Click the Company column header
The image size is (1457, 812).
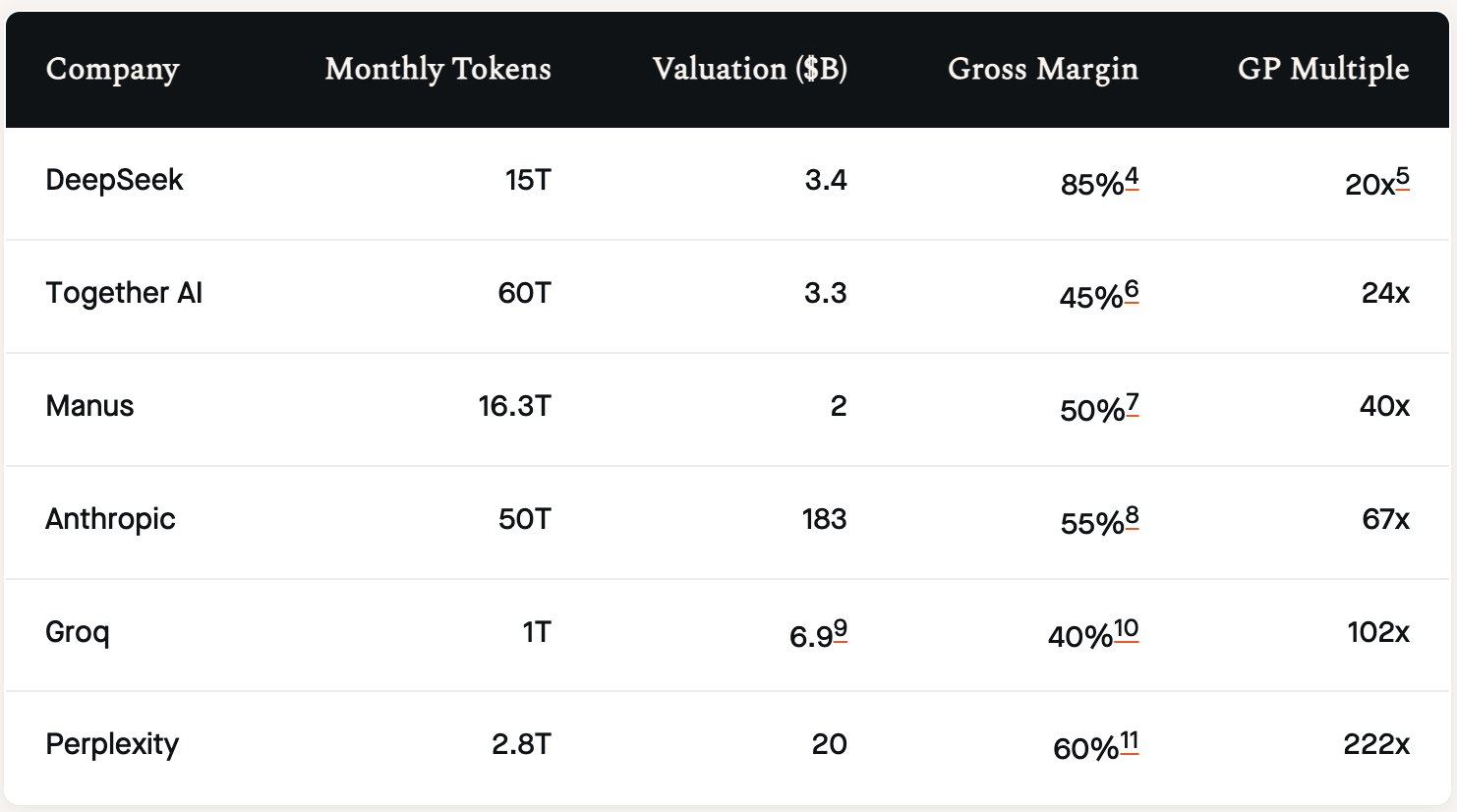click(x=112, y=69)
